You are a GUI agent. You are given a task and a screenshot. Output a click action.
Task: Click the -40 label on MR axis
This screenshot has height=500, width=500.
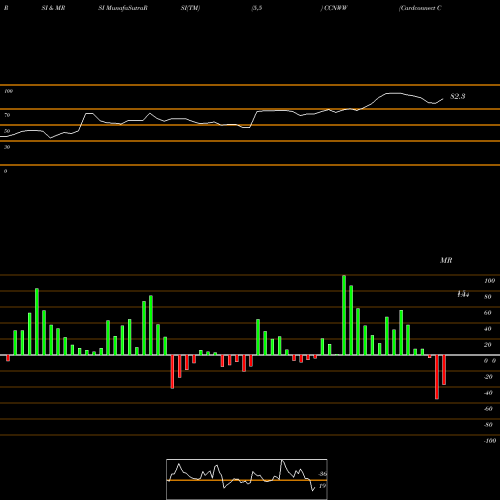[488, 393]
